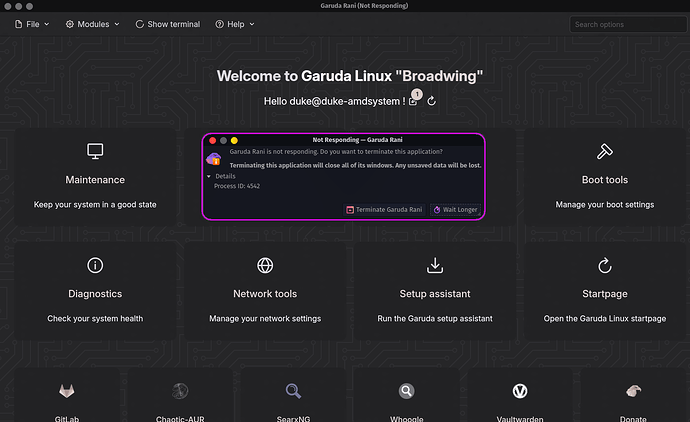
Task: Open the Vaultwarden icon
Action: 520,391
